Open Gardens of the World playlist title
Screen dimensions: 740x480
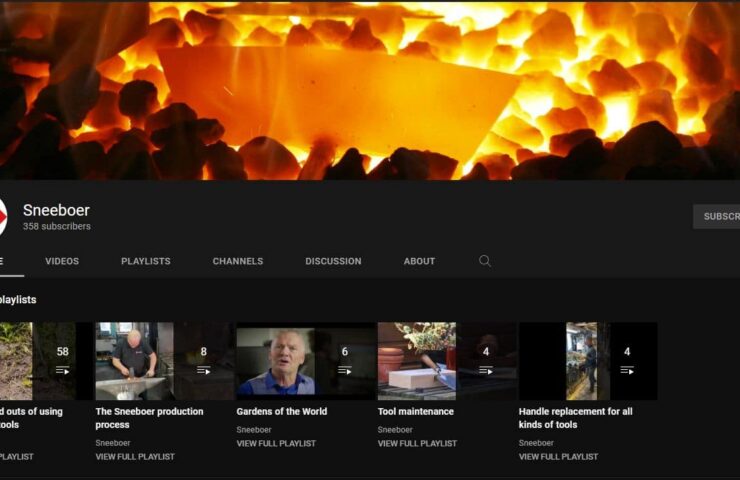[x=282, y=412]
